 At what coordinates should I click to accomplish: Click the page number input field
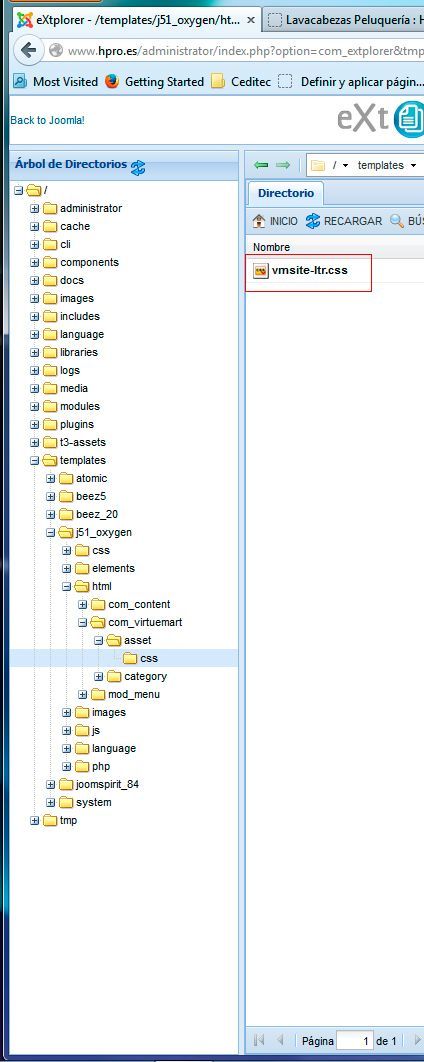(356, 1040)
